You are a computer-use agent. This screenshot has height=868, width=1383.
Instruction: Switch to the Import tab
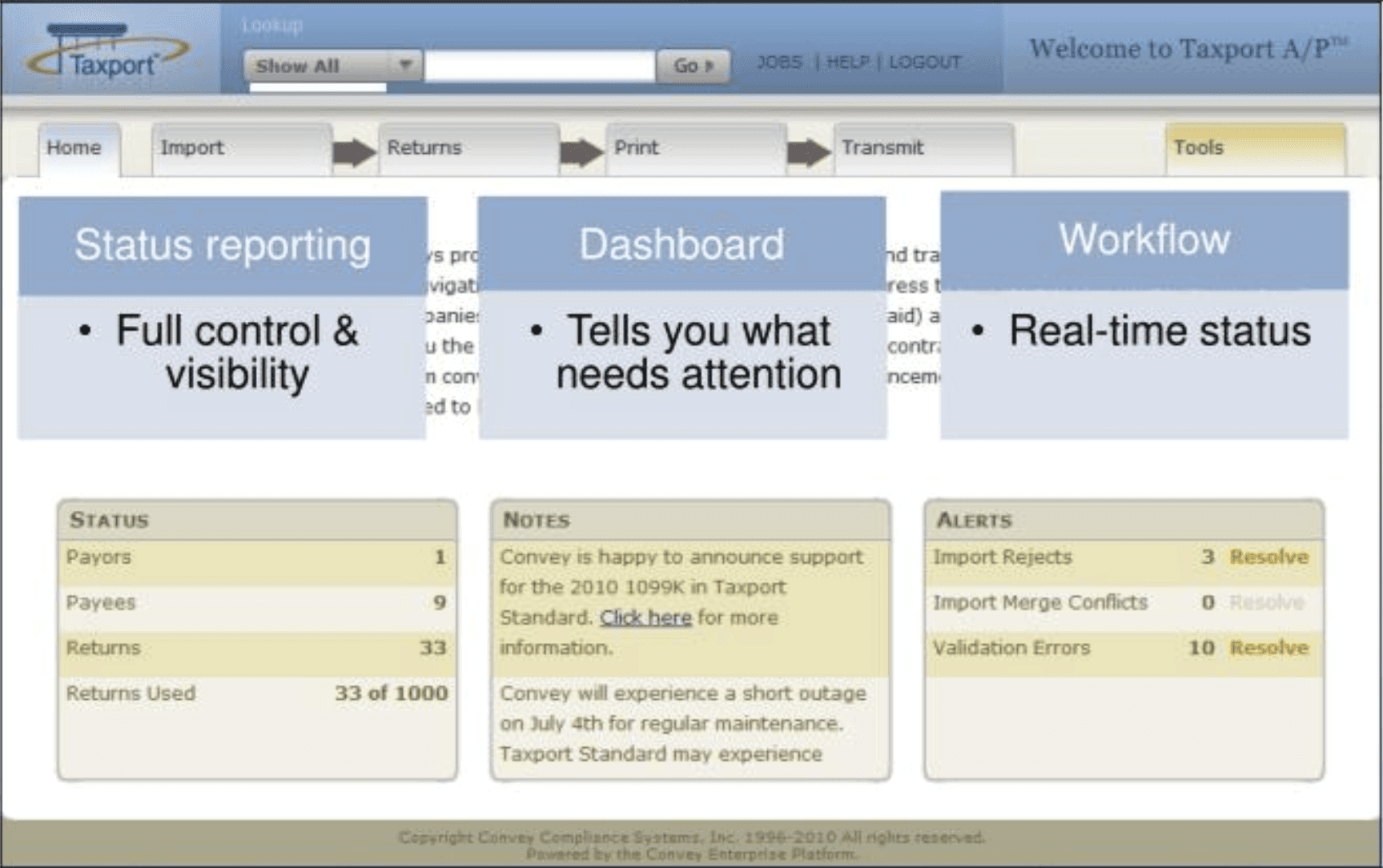tap(242, 149)
